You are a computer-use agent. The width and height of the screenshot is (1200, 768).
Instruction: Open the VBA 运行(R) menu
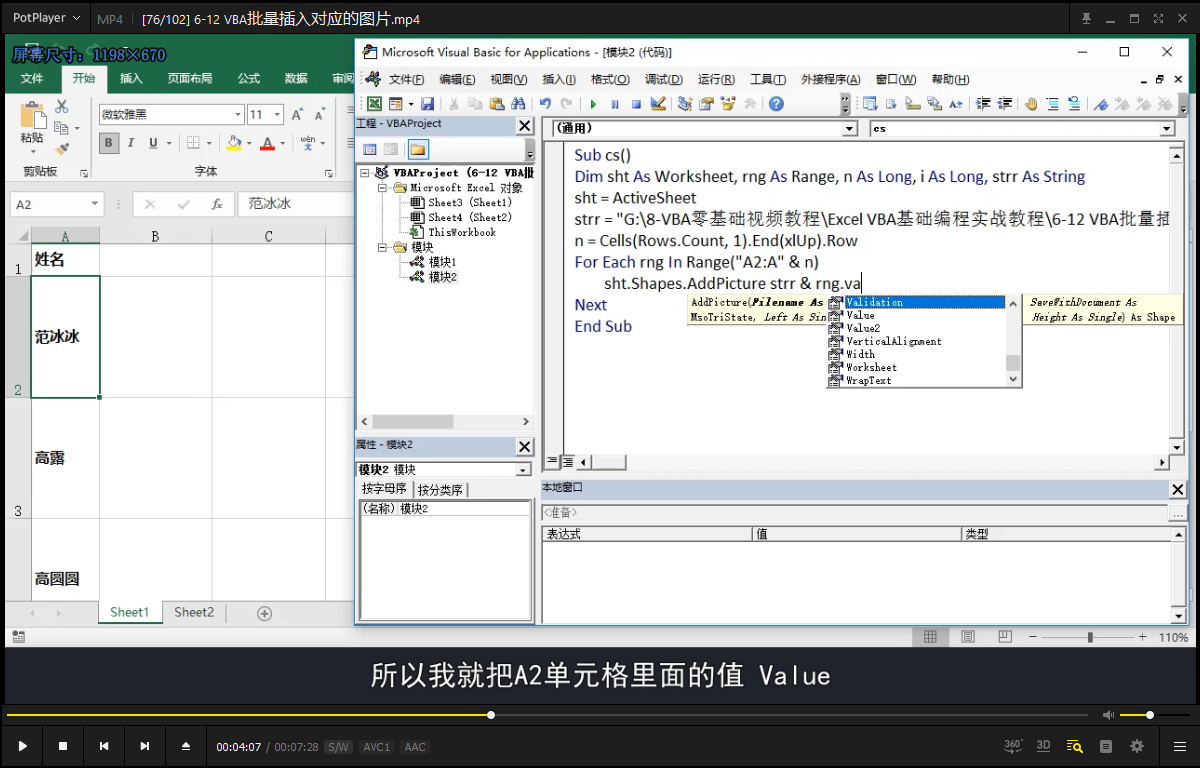pyautogui.click(x=717, y=79)
